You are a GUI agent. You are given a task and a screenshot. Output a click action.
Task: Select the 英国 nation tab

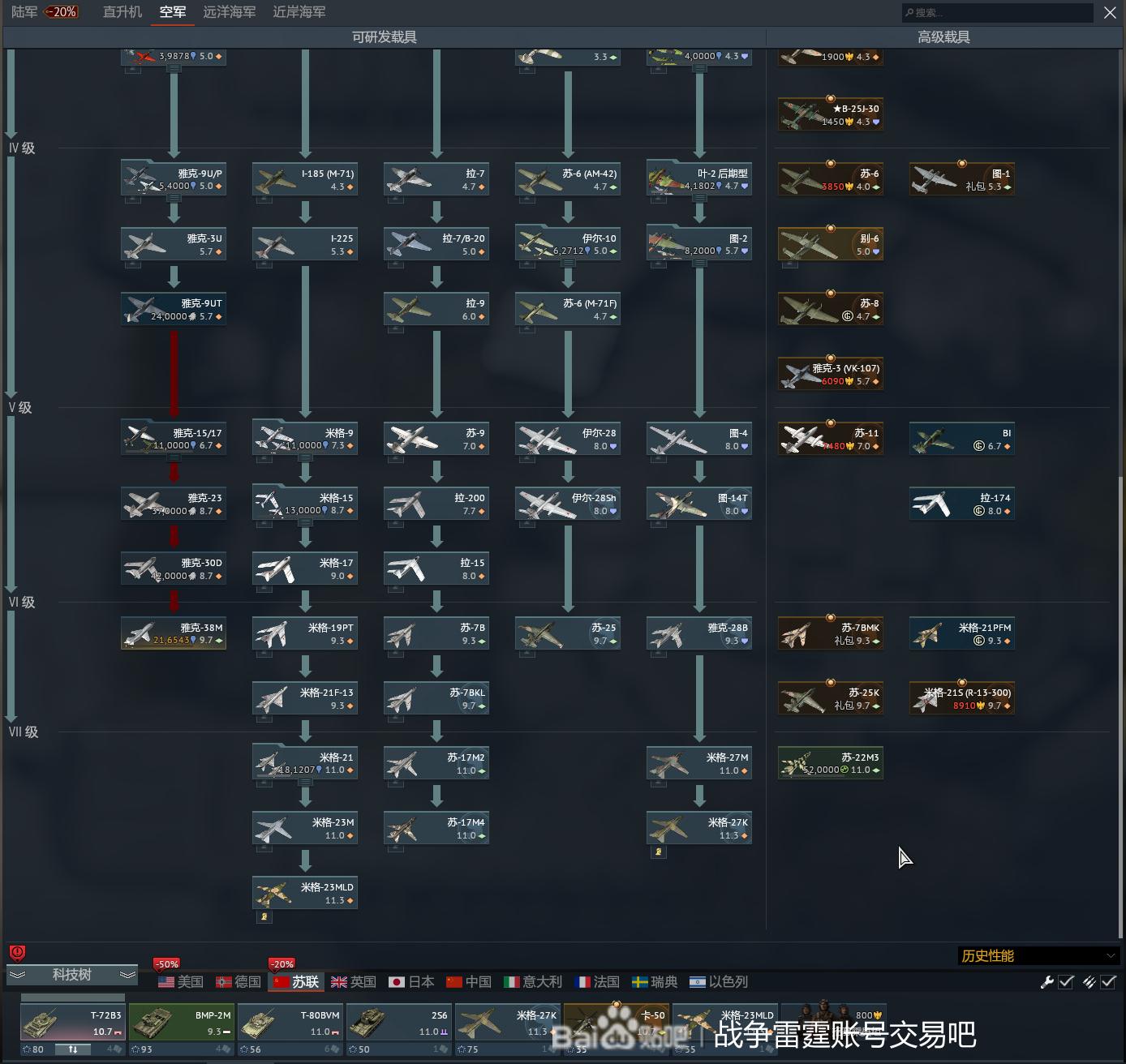[354, 982]
